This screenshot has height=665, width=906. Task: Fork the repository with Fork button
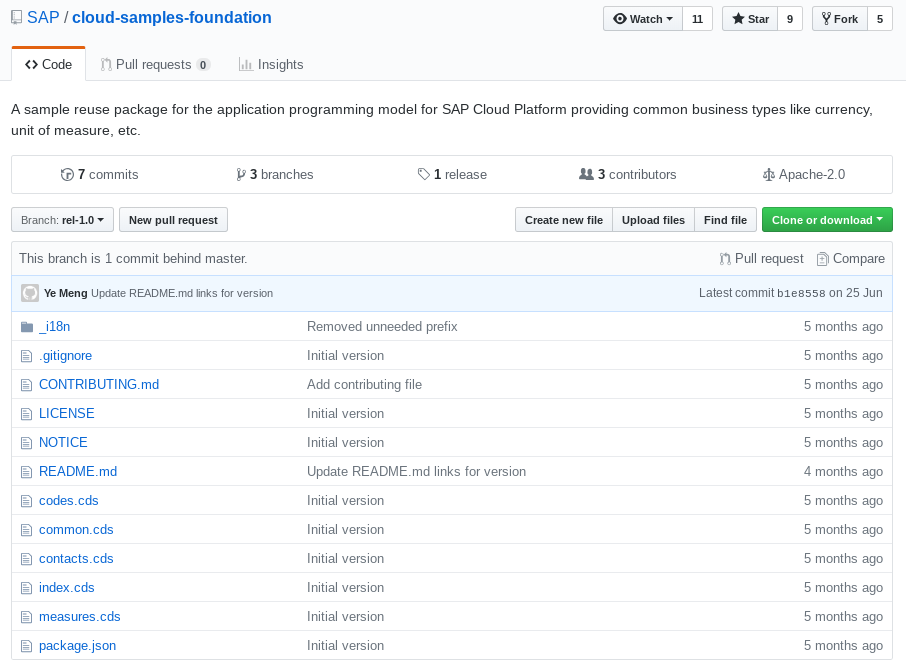point(840,19)
